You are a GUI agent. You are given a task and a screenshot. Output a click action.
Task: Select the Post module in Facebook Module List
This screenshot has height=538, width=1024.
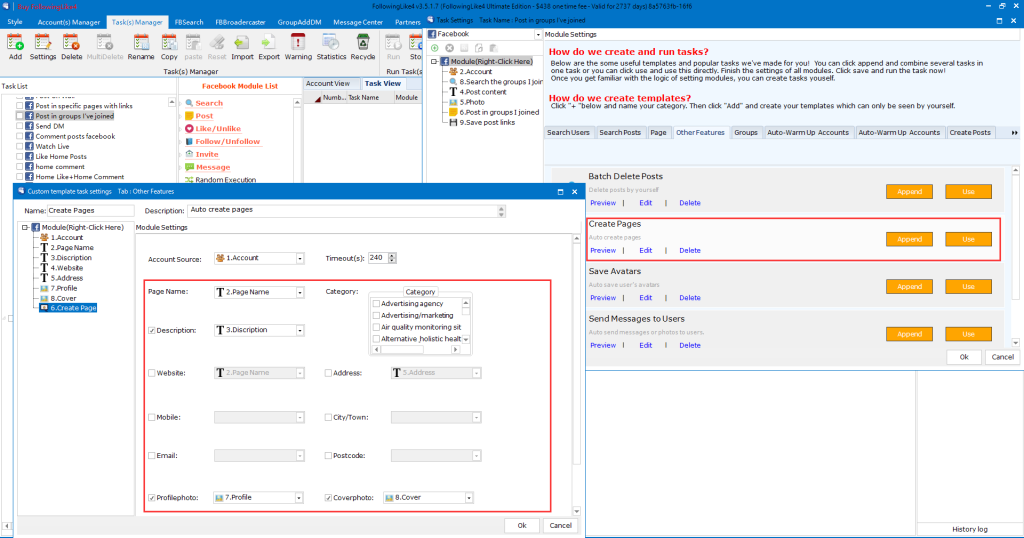(204, 116)
